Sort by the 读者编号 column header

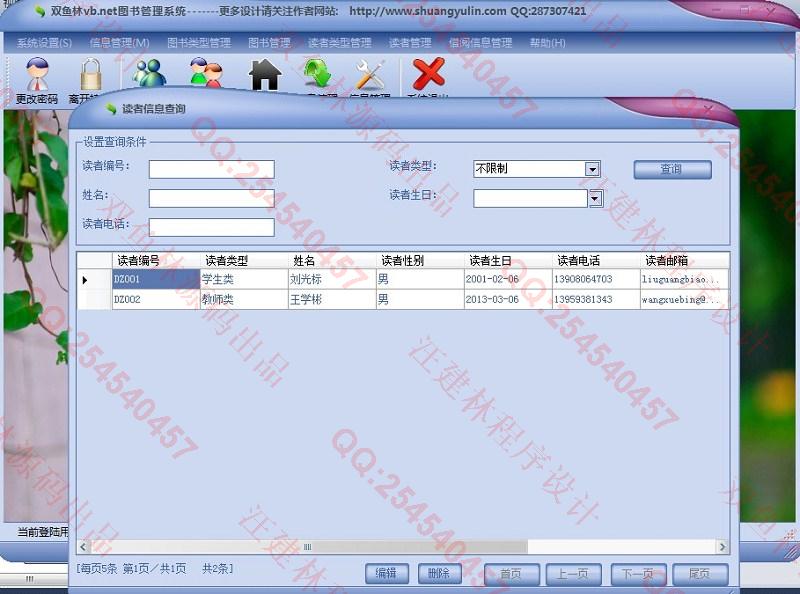[156, 261]
